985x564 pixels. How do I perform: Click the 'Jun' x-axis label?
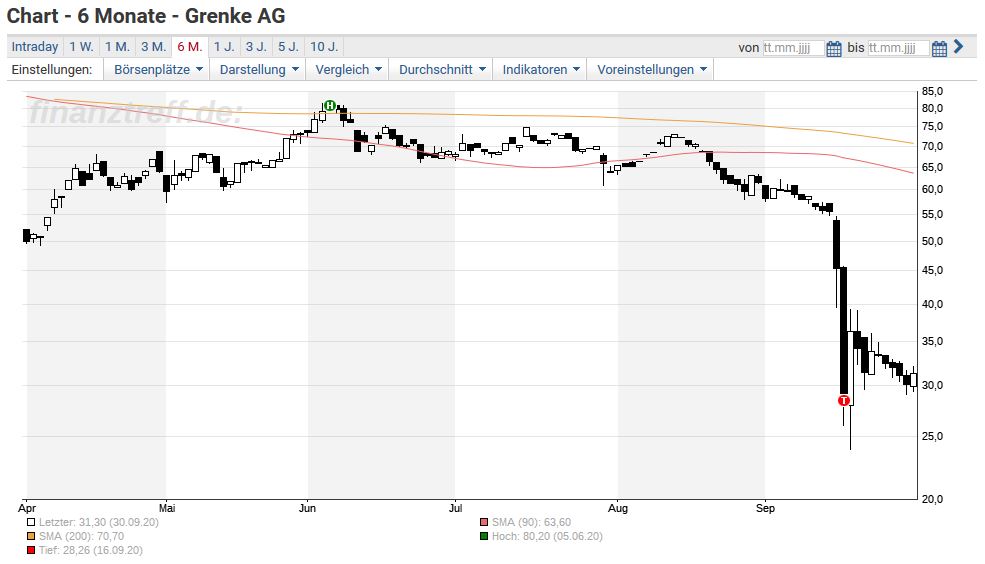coord(307,508)
